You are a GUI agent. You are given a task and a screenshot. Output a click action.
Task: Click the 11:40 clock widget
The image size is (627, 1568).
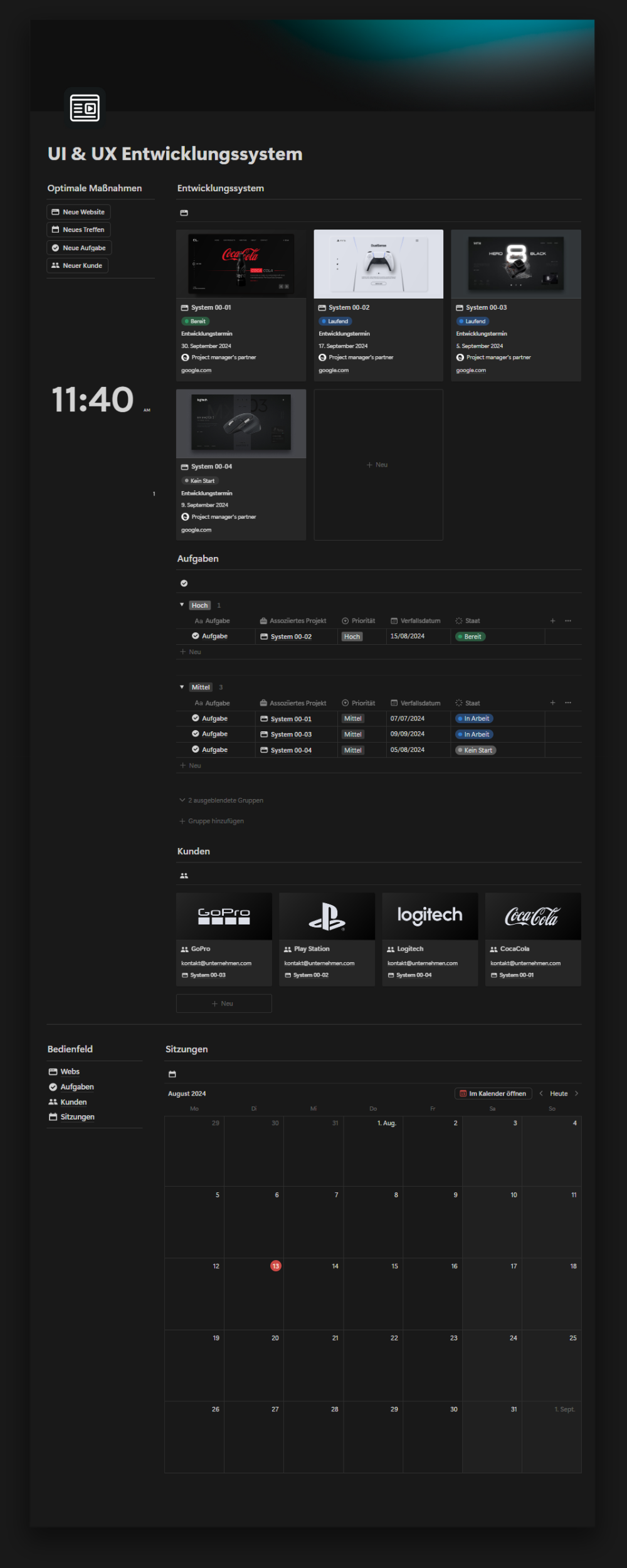pyautogui.click(x=93, y=400)
